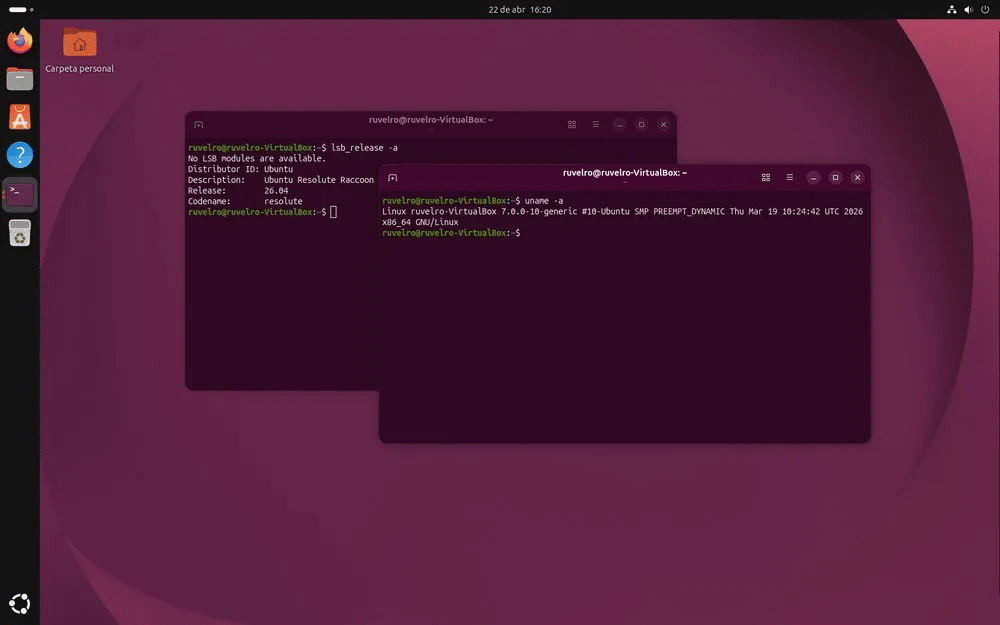Click the 'Ubuntu Resolute Raccoon' description text
Viewport: 1000px width, 625px height.
pos(319,180)
